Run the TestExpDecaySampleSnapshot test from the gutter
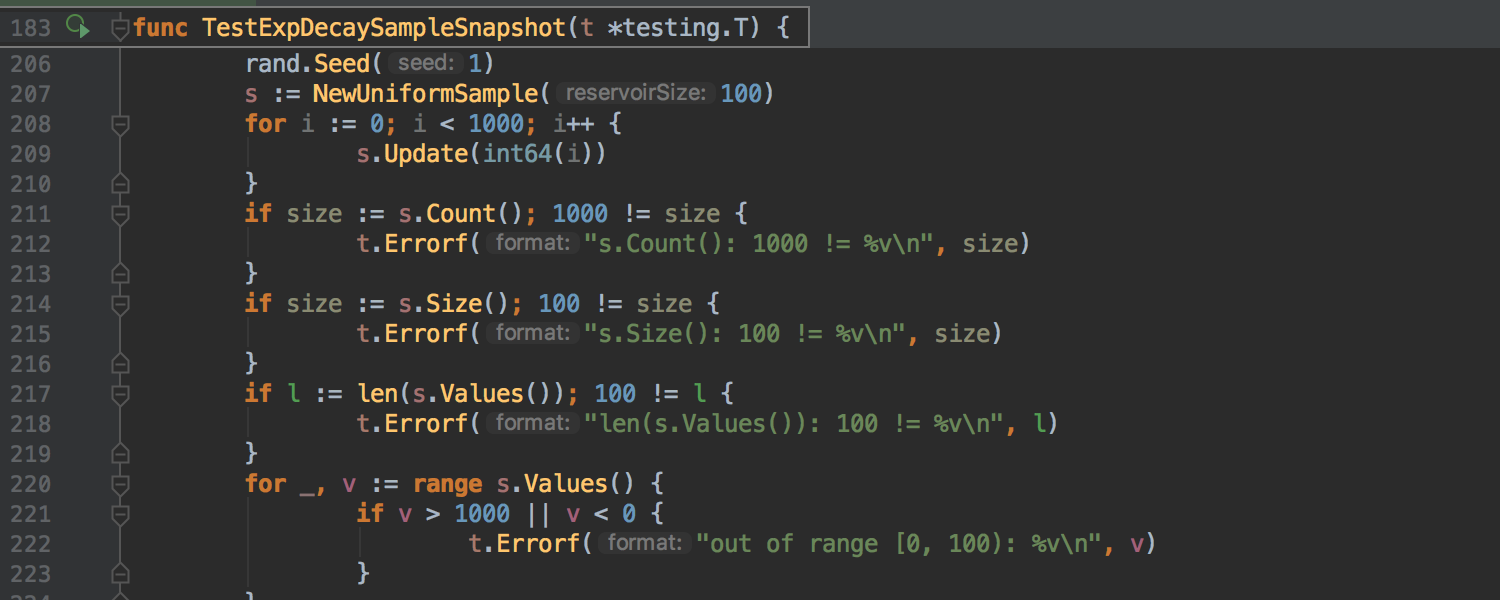This screenshot has height=600, width=1500. 77,26
